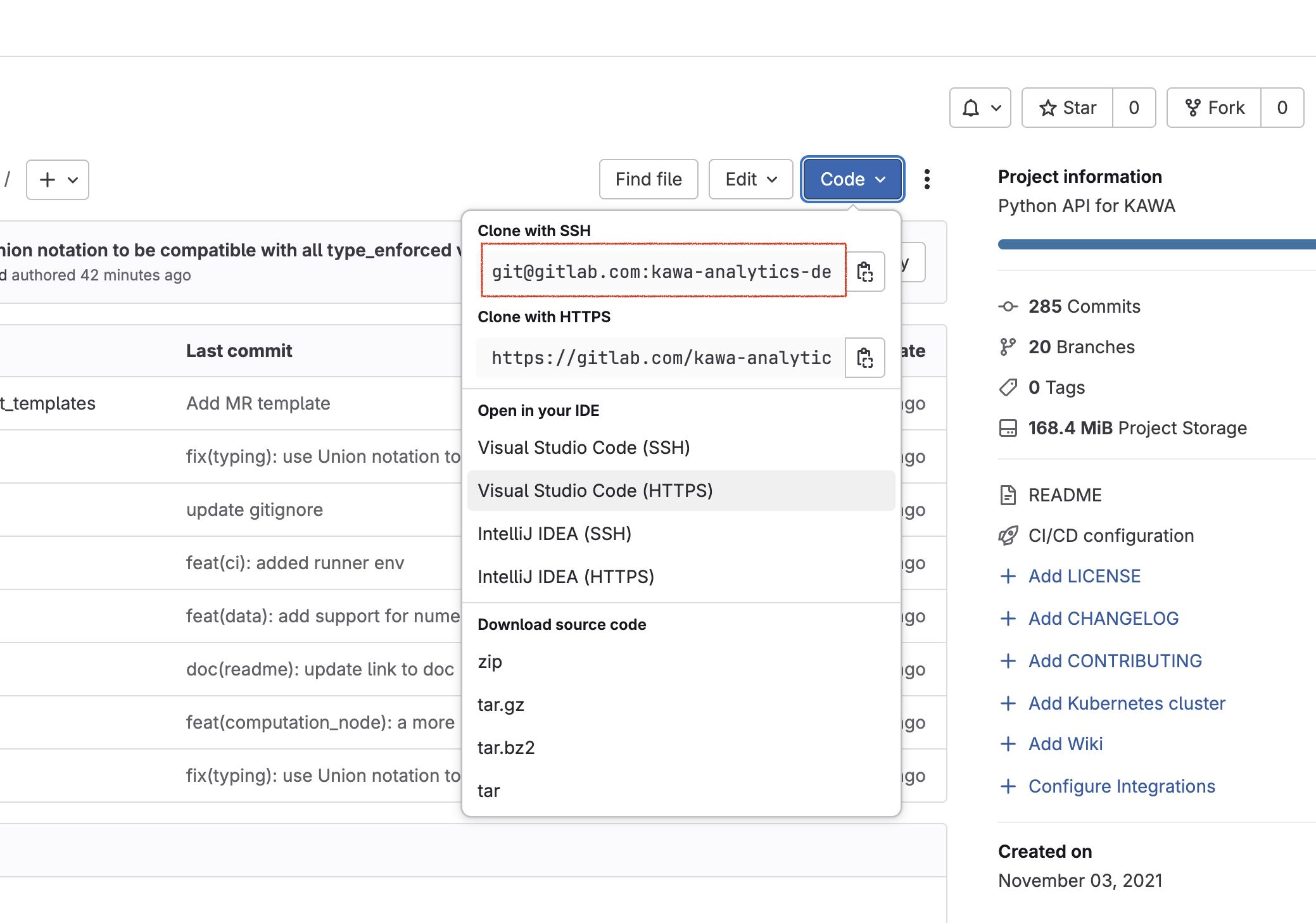Open the vertical three-dot actions menu
Screen dimensions: 1316x923
pyautogui.click(x=927, y=179)
